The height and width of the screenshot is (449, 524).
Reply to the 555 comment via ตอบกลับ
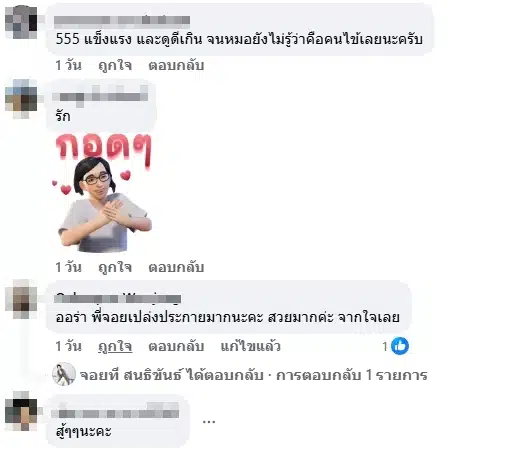click(x=176, y=65)
